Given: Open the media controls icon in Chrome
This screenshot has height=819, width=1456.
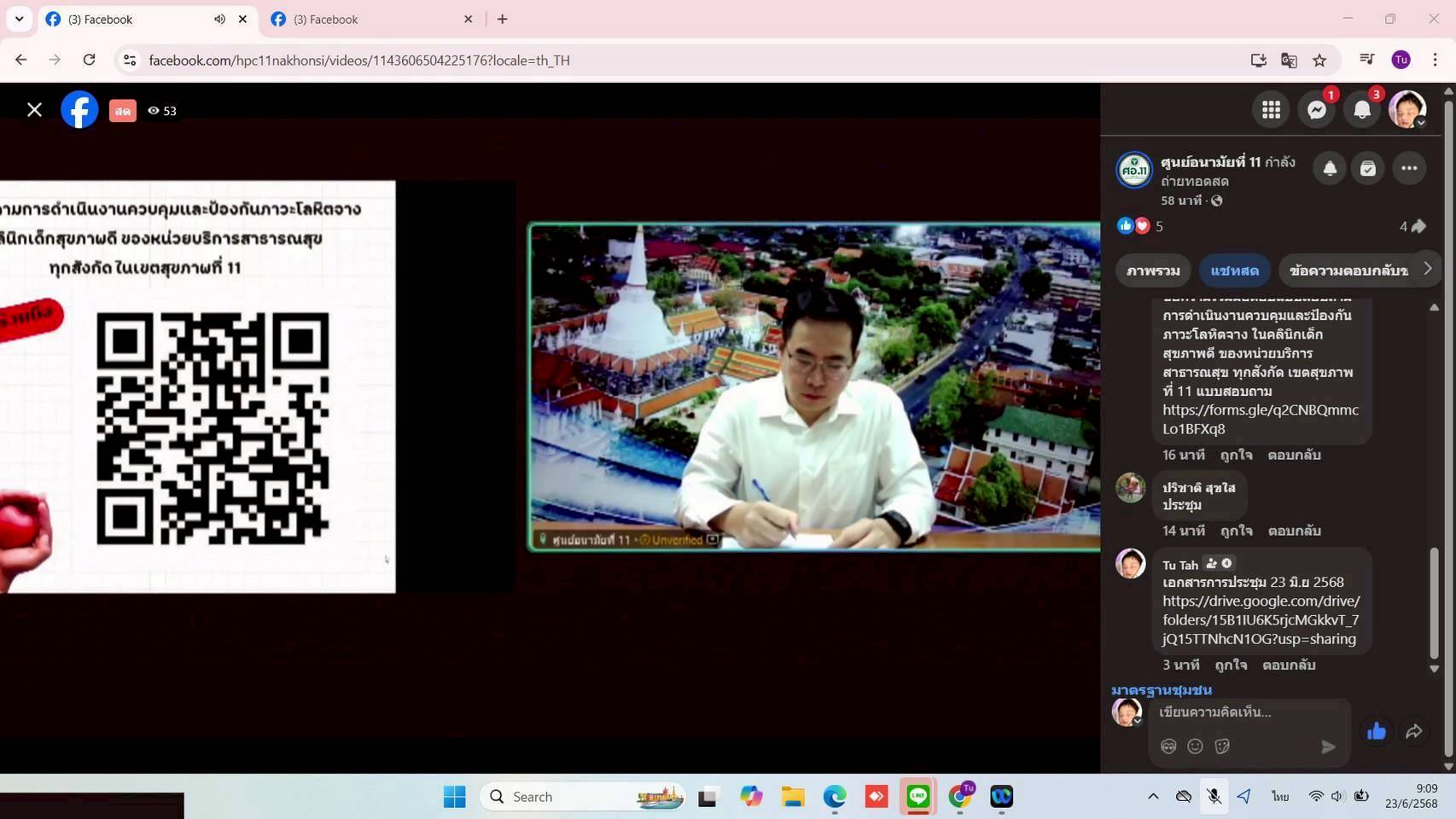Looking at the screenshot, I should 1366,60.
